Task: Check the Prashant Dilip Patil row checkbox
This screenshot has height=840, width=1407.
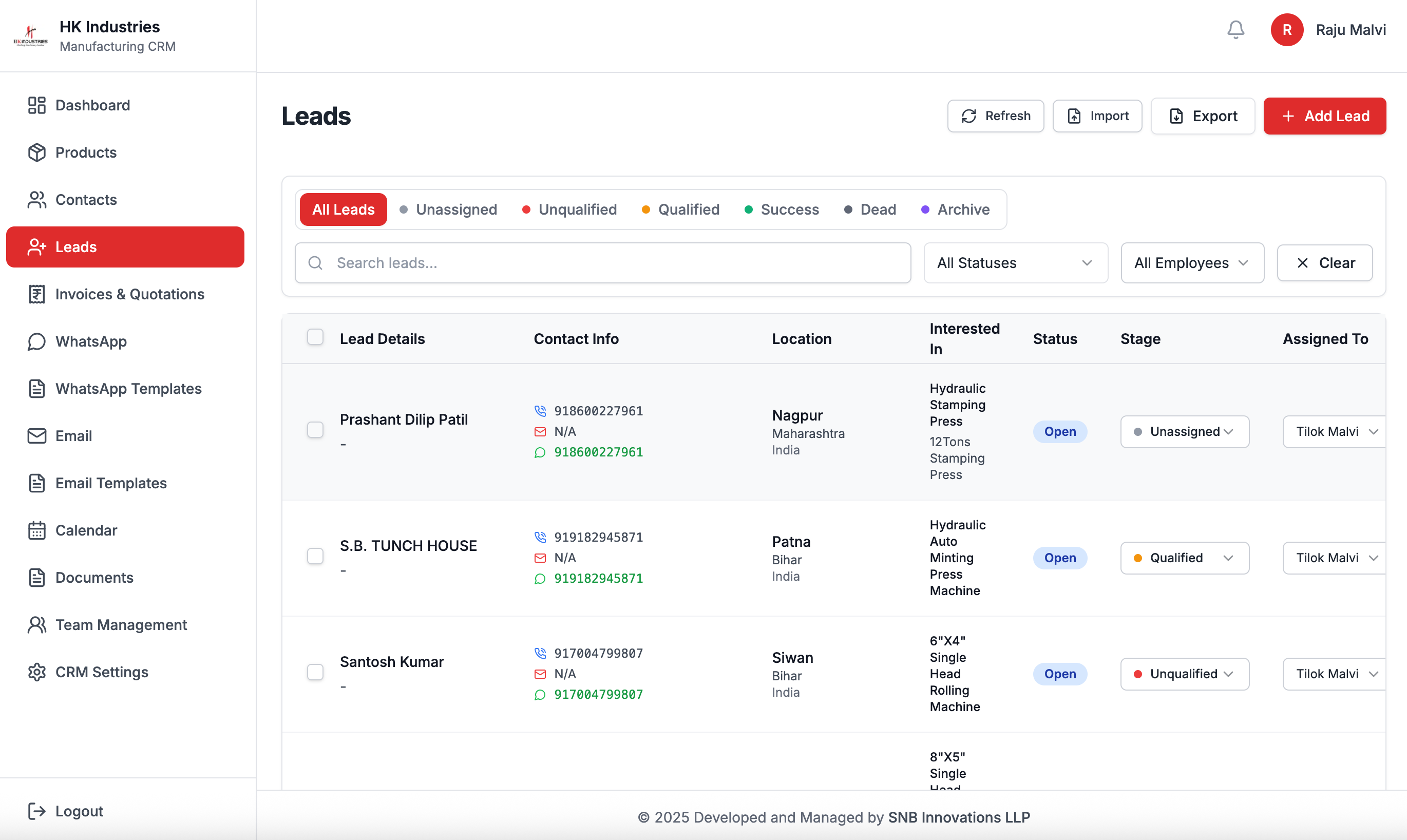Action: point(315,430)
